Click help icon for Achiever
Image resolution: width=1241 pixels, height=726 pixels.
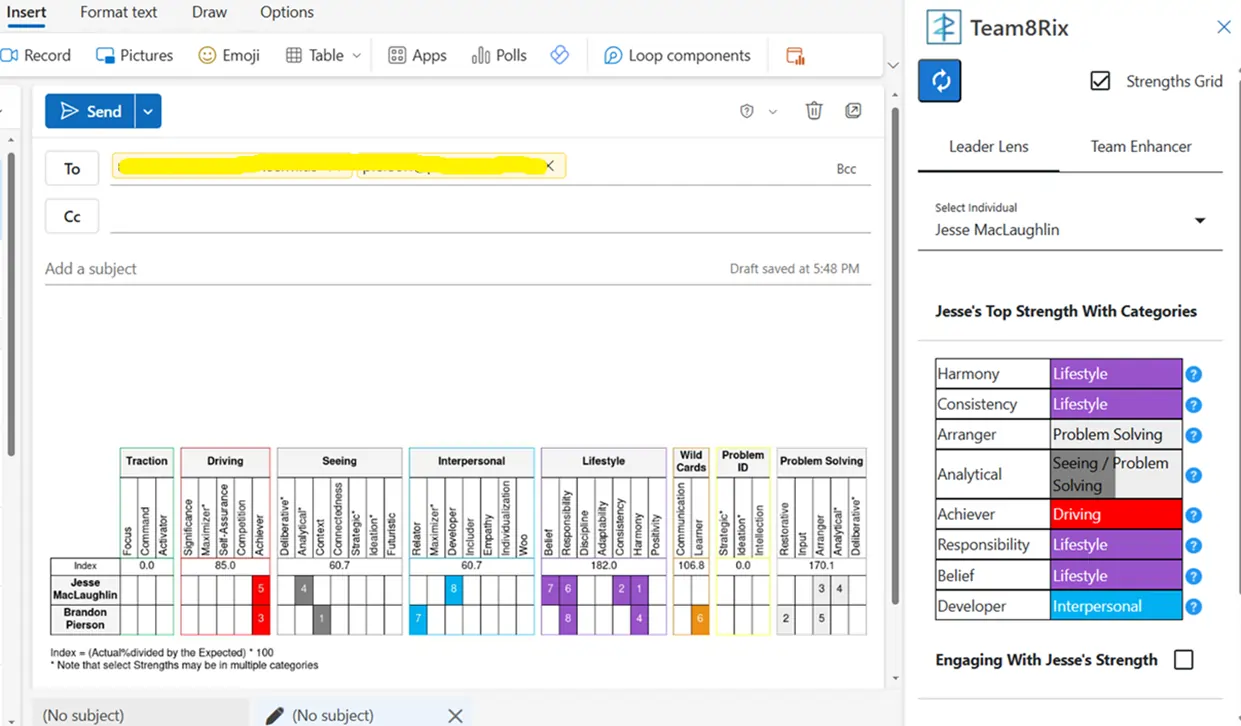click(1193, 515)
